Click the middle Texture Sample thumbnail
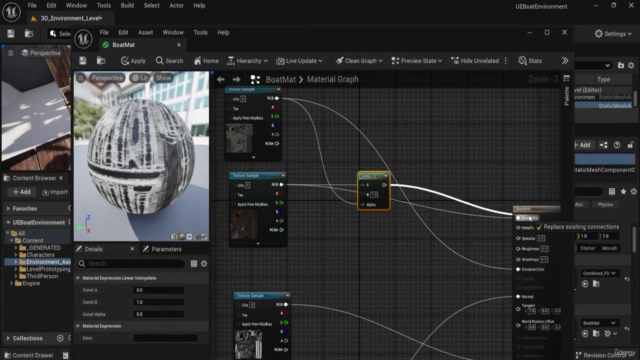The width and height of the screenshot is (640, 360). [x=244, y=224]
